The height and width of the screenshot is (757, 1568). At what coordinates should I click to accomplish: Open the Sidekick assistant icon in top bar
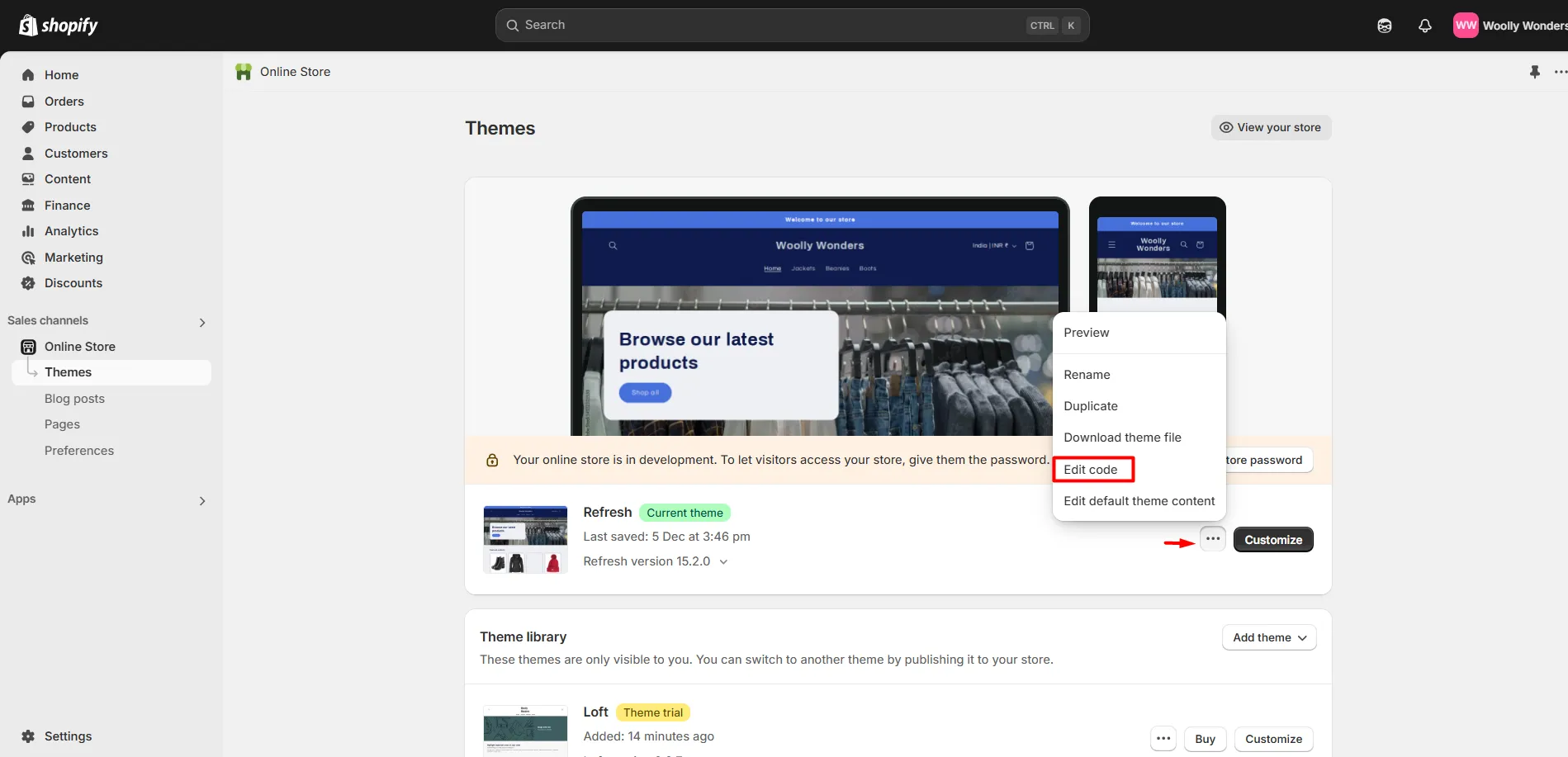pyautogui.click(x=1385, y=26)
